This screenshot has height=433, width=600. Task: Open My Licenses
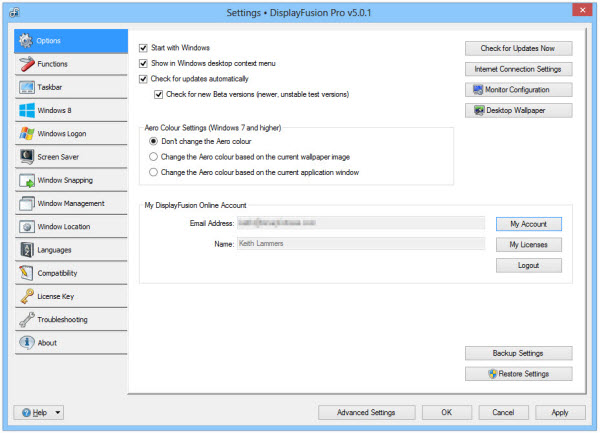529,245
